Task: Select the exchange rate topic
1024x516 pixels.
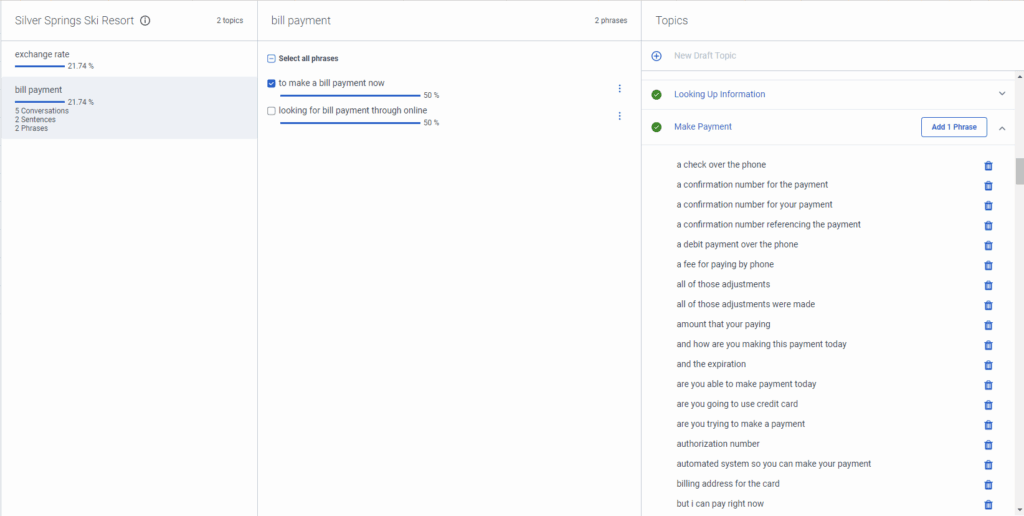Action: click(42, 55)
